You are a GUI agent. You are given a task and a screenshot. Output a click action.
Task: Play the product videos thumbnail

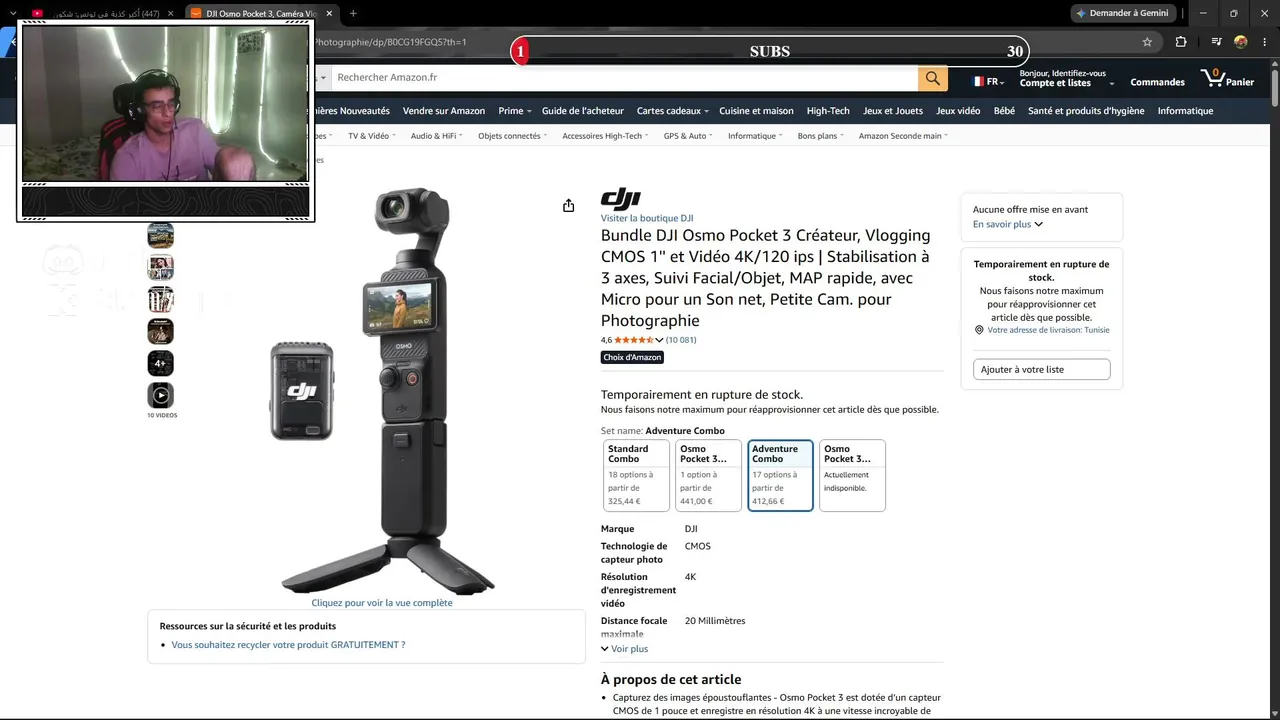point(160,395)
